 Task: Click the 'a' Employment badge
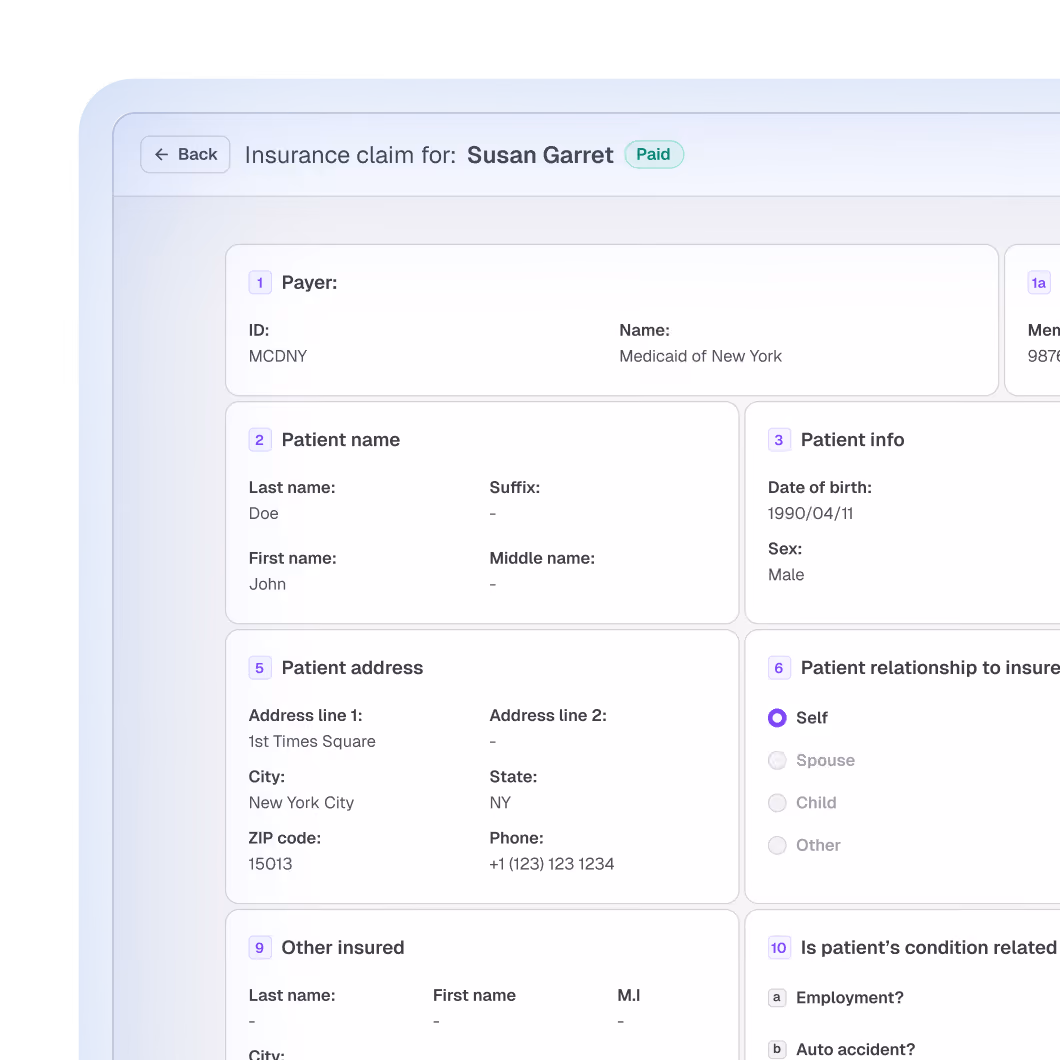coord(777,998)
